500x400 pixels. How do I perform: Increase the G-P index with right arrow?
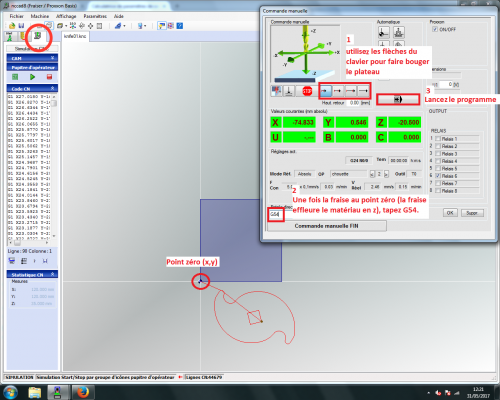[386, 174]
